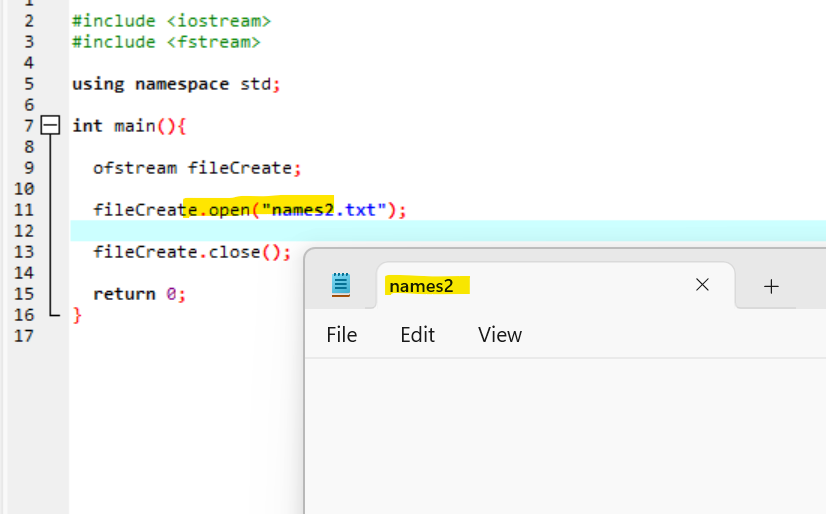Click the return 0 statement
Screen dimensions: 826x514
pos(140,294)
